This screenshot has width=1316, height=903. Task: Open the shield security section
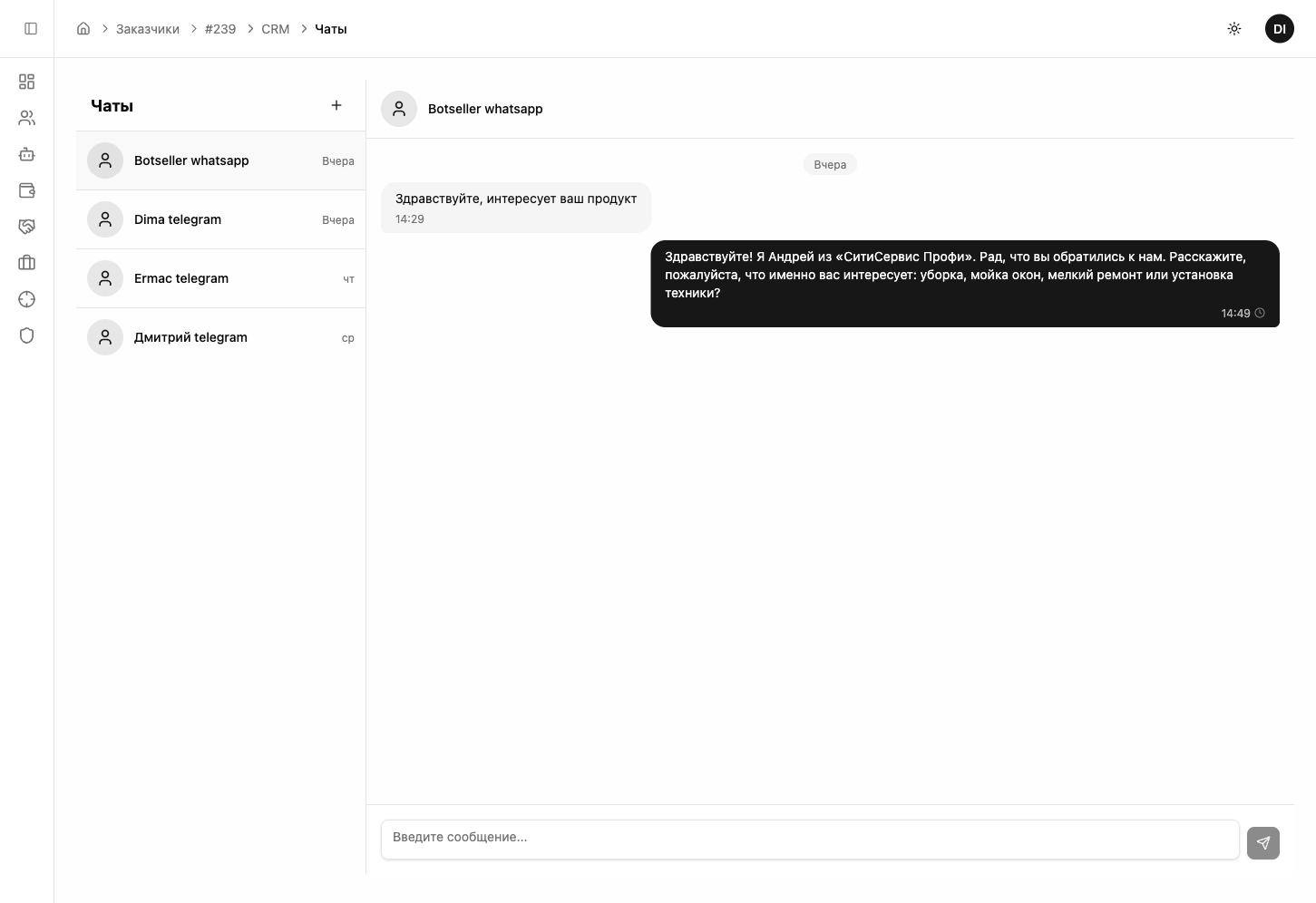[27, 335]
